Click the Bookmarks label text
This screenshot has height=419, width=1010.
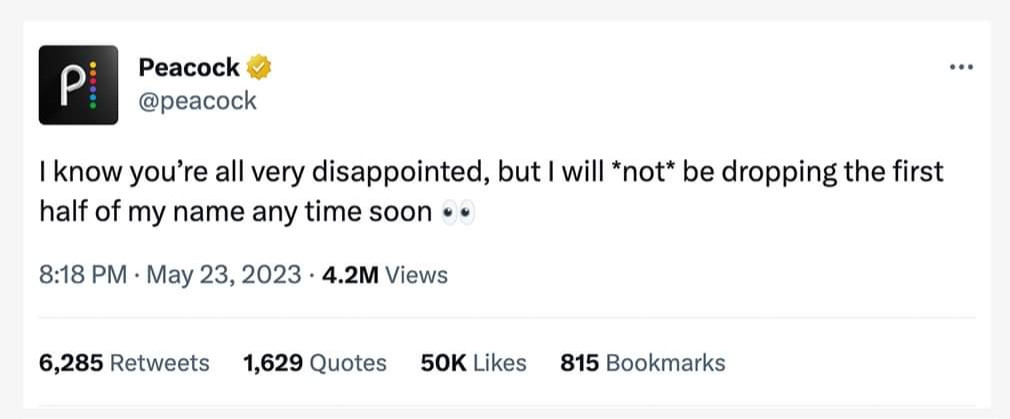[665, 362]
